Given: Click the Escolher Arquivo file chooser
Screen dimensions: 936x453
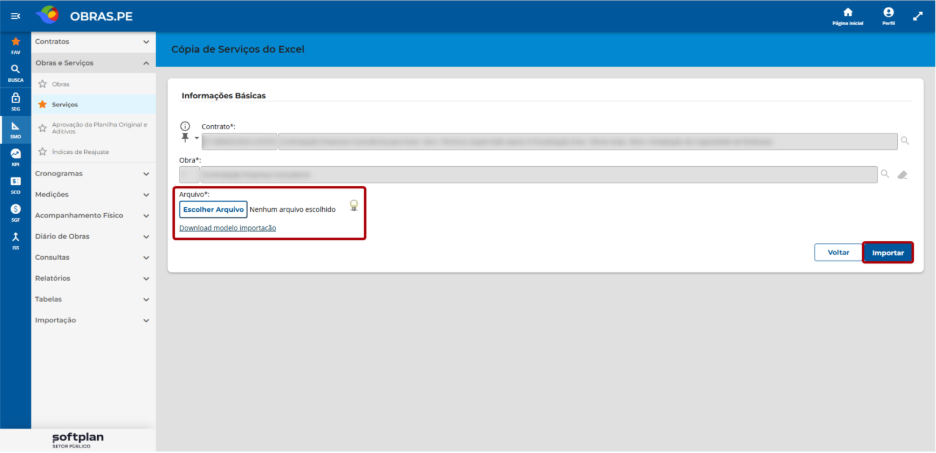Looking at the screenshot, I should (x=213, y=209).
